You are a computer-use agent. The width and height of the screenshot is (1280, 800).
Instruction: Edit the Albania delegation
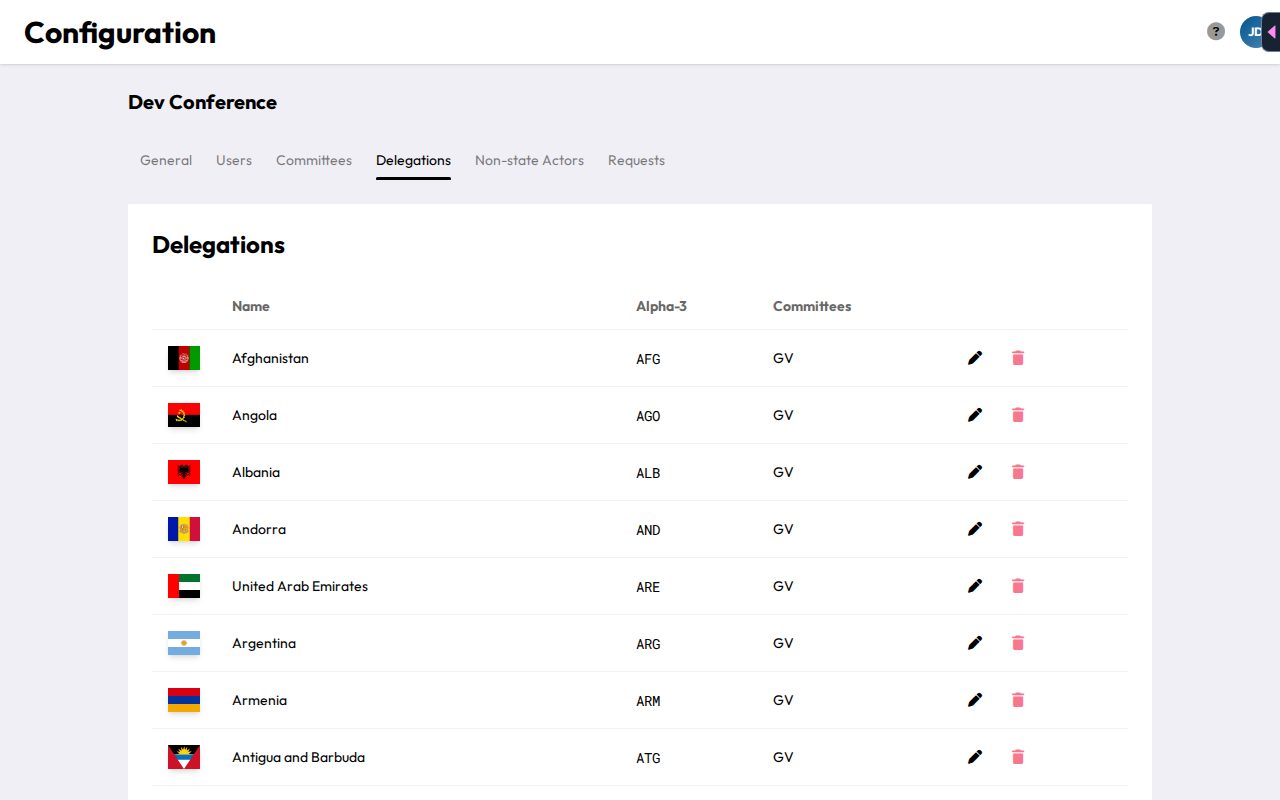pyautogui.click(x=975, y=472)
